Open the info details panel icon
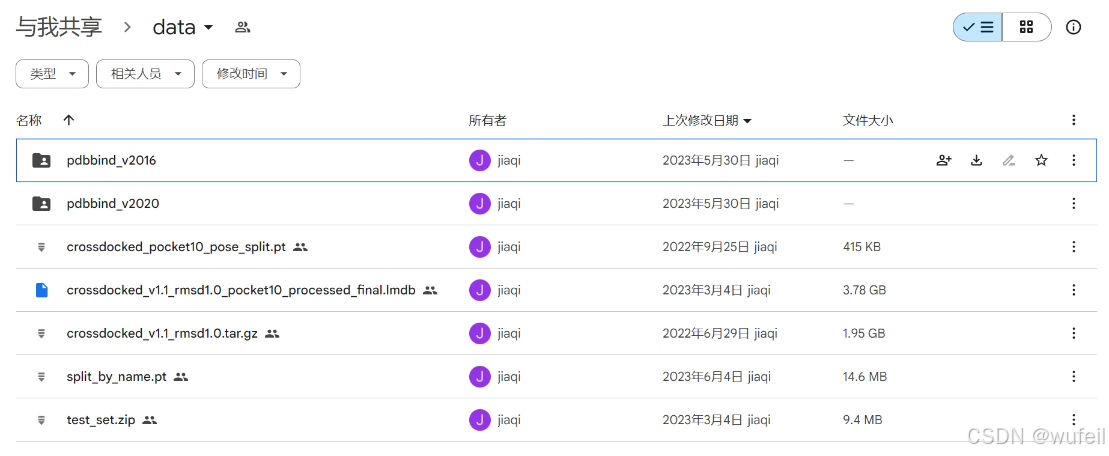1109x456 pixels. pyautogui.click(x=1074, y=27)
